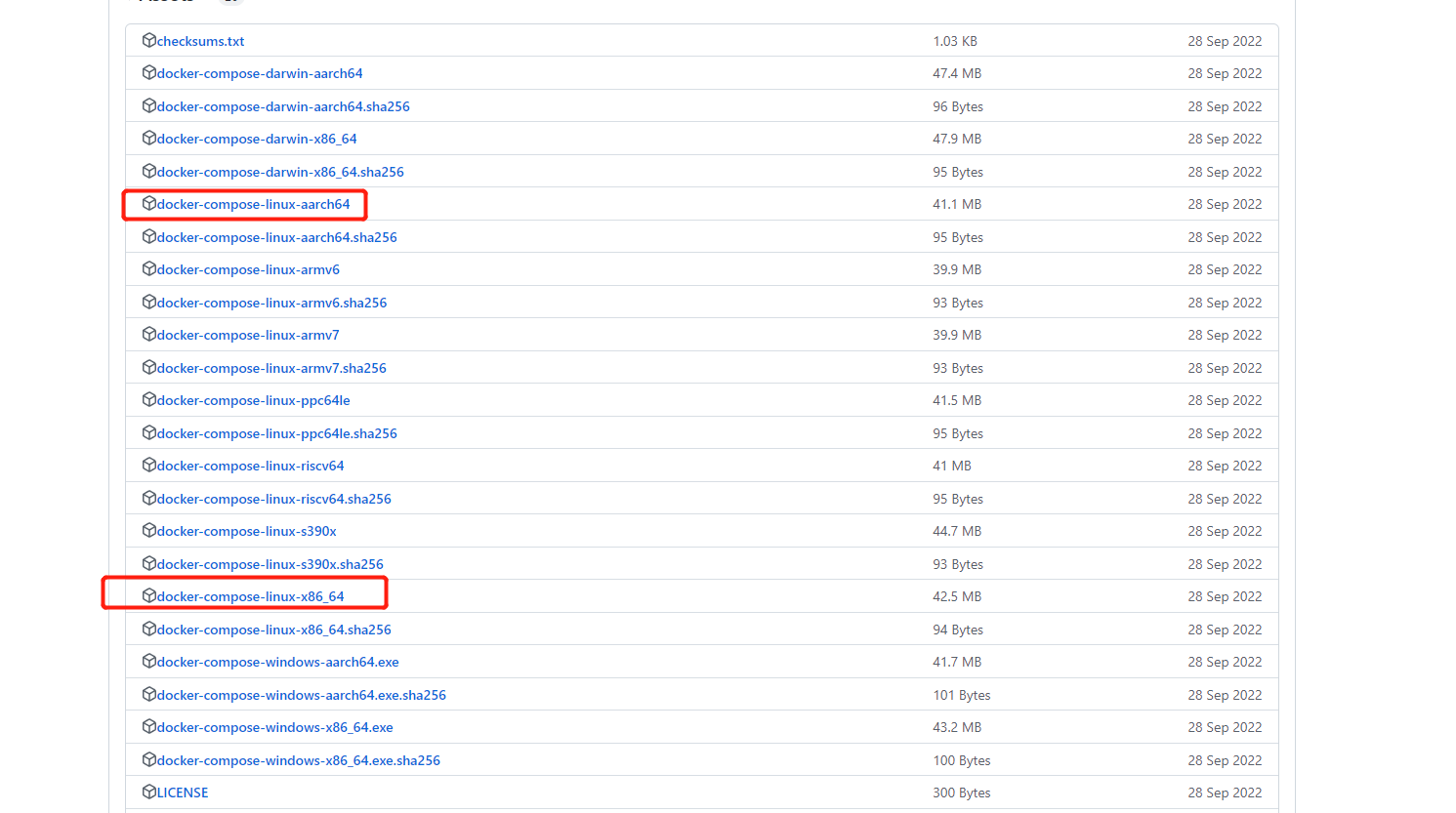Click package icon beside docker-compose-linux-s390x
Screen dimensions: 1456x813
click(x=149, y=530)
